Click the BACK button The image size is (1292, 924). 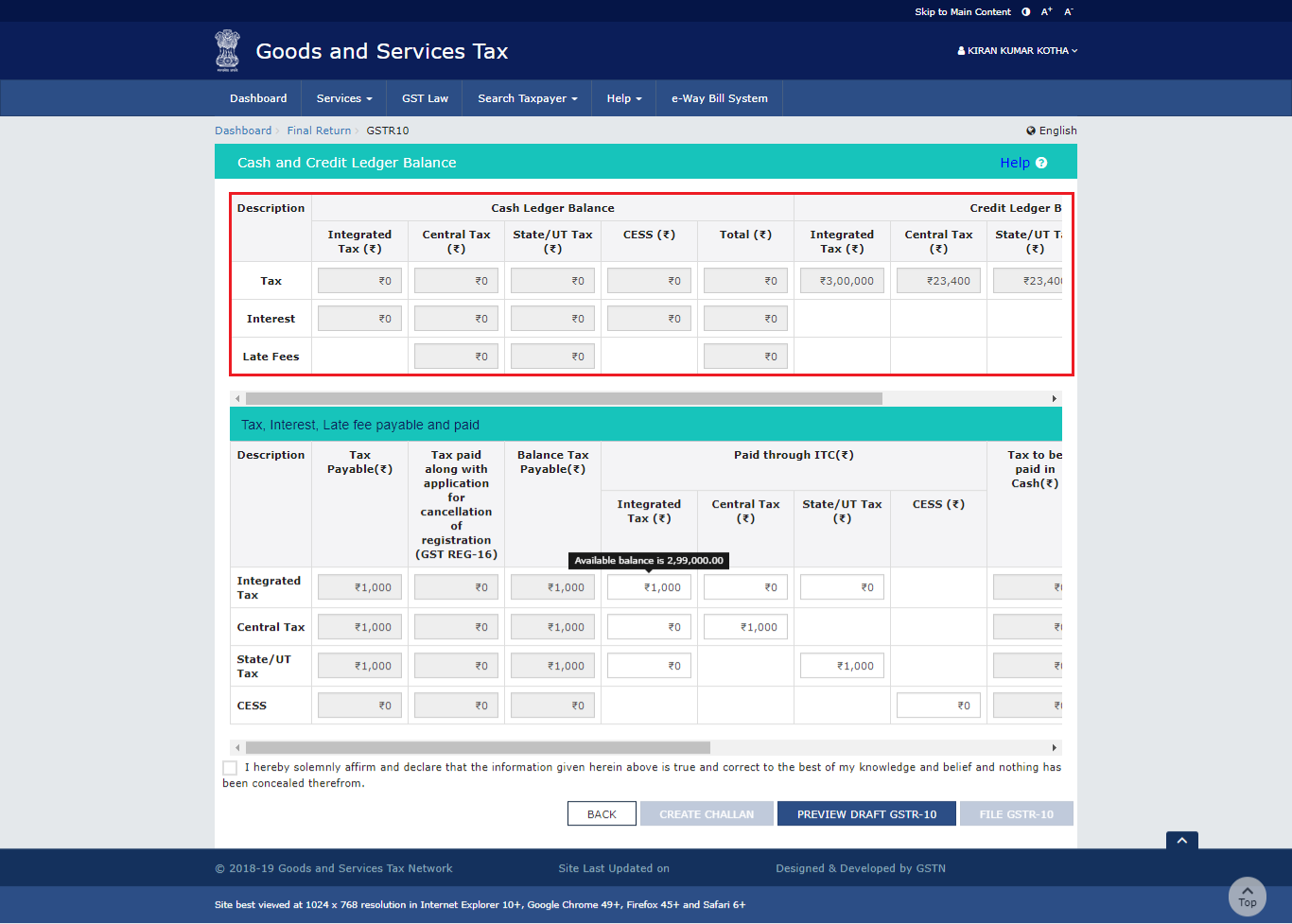click(x=602, y=813)
